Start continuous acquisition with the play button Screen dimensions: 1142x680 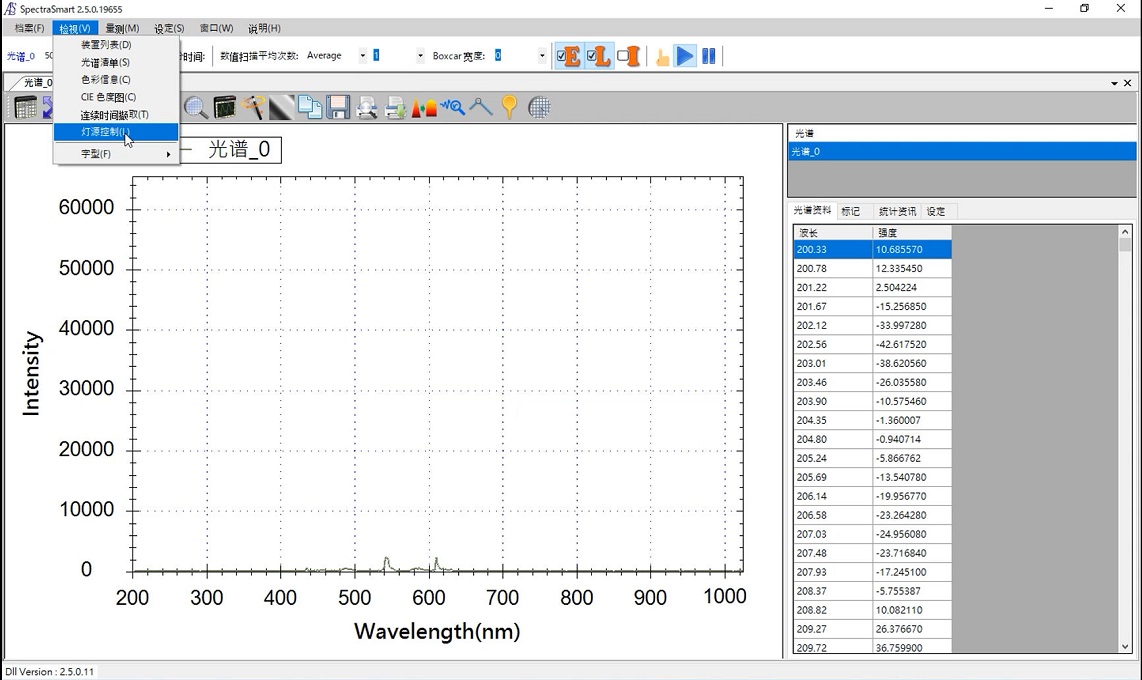(685, 56)
